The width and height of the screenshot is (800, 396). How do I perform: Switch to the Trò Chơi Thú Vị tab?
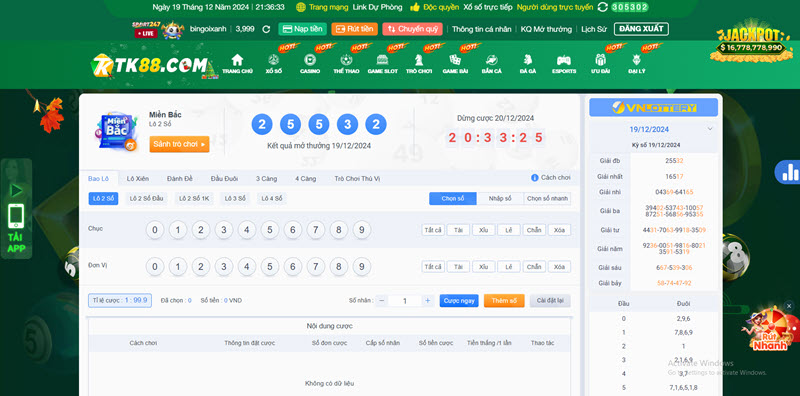tap(357, 179)
